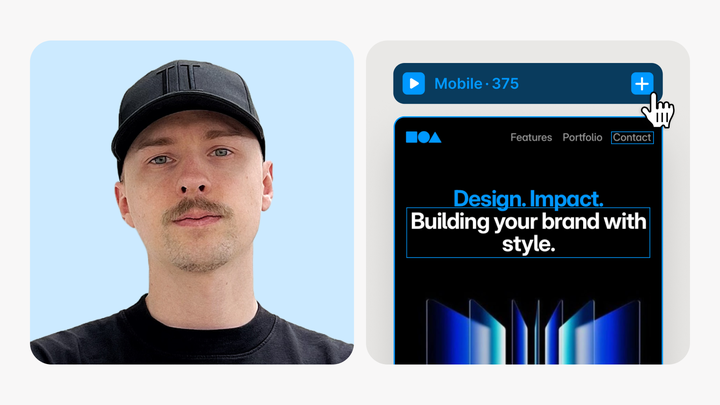Select the Building your brand with style text box

528,232
